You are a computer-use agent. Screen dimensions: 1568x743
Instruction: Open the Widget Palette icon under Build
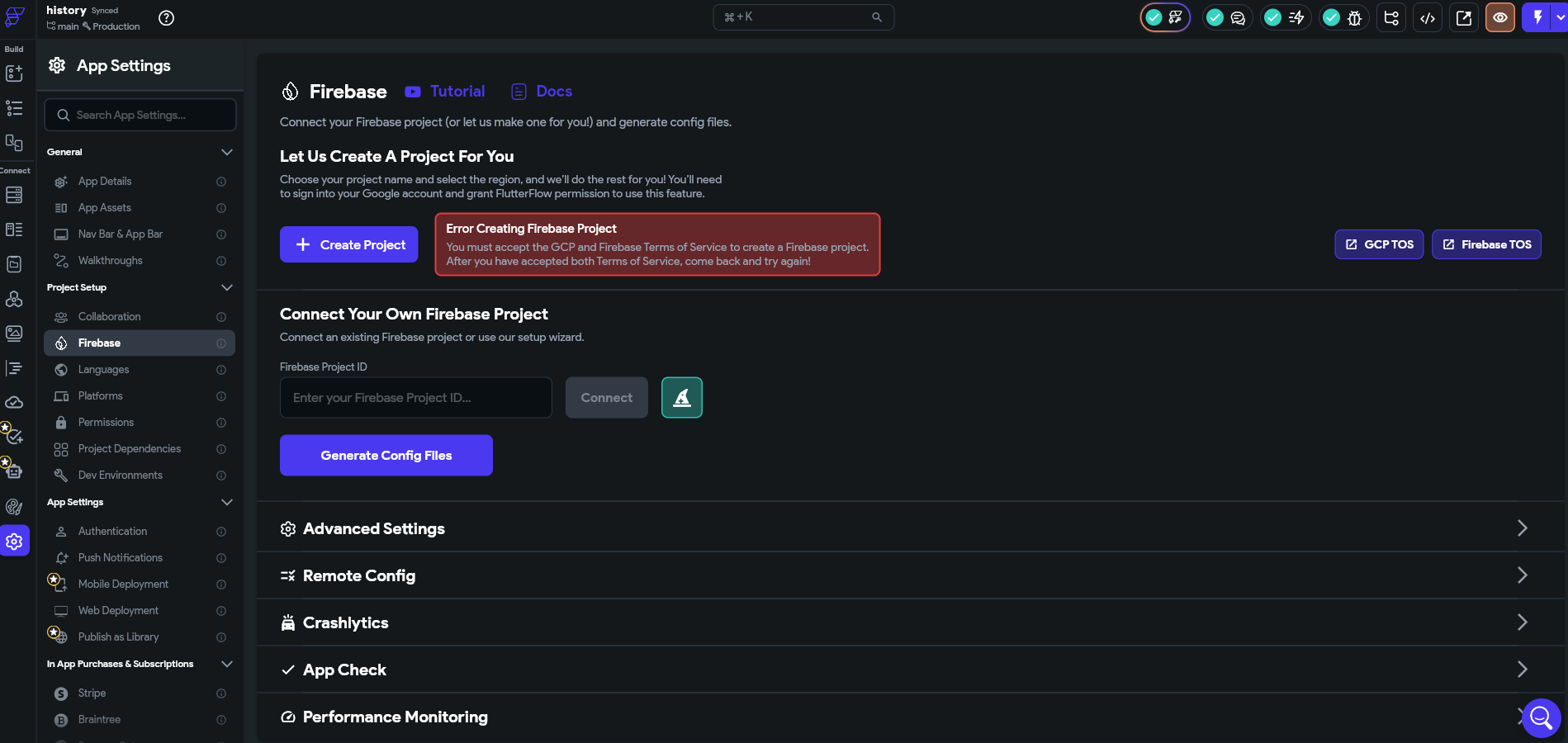[x=14, y=73]
